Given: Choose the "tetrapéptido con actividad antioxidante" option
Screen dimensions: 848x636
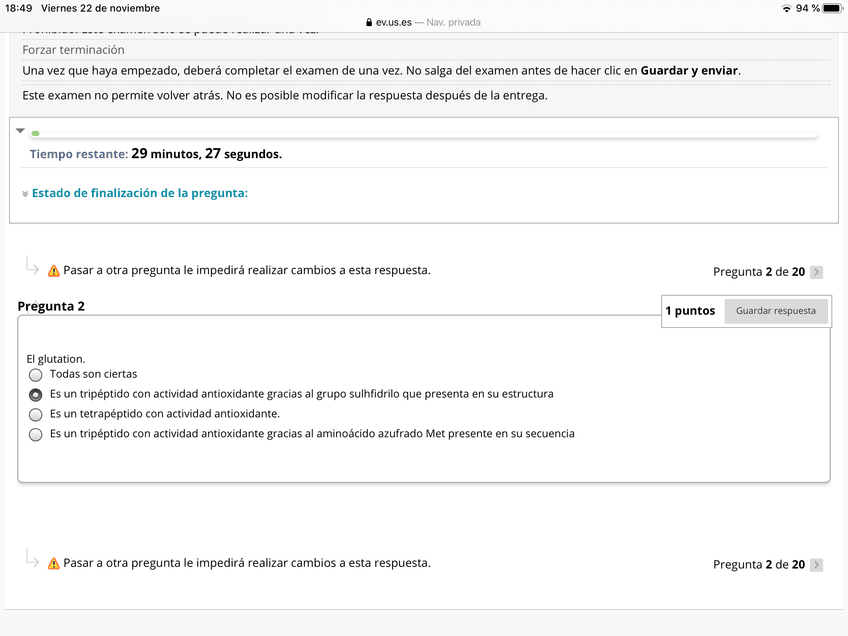Looking at the screenshot, I should point(36,414).
